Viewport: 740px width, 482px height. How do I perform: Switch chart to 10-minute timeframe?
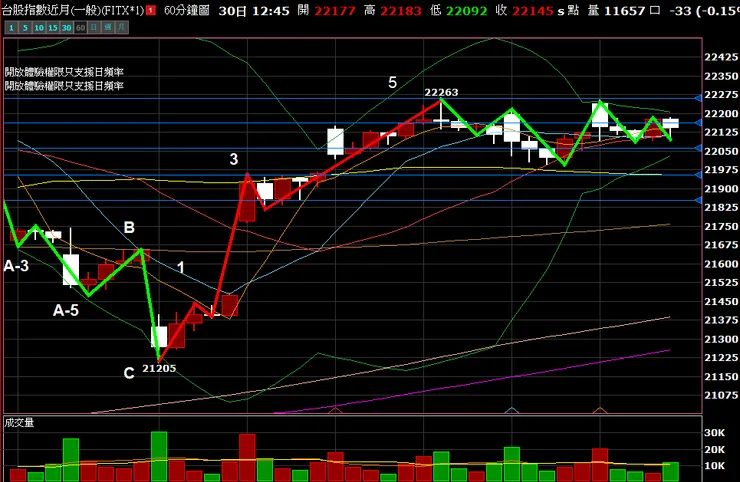[x=39, y=28]
